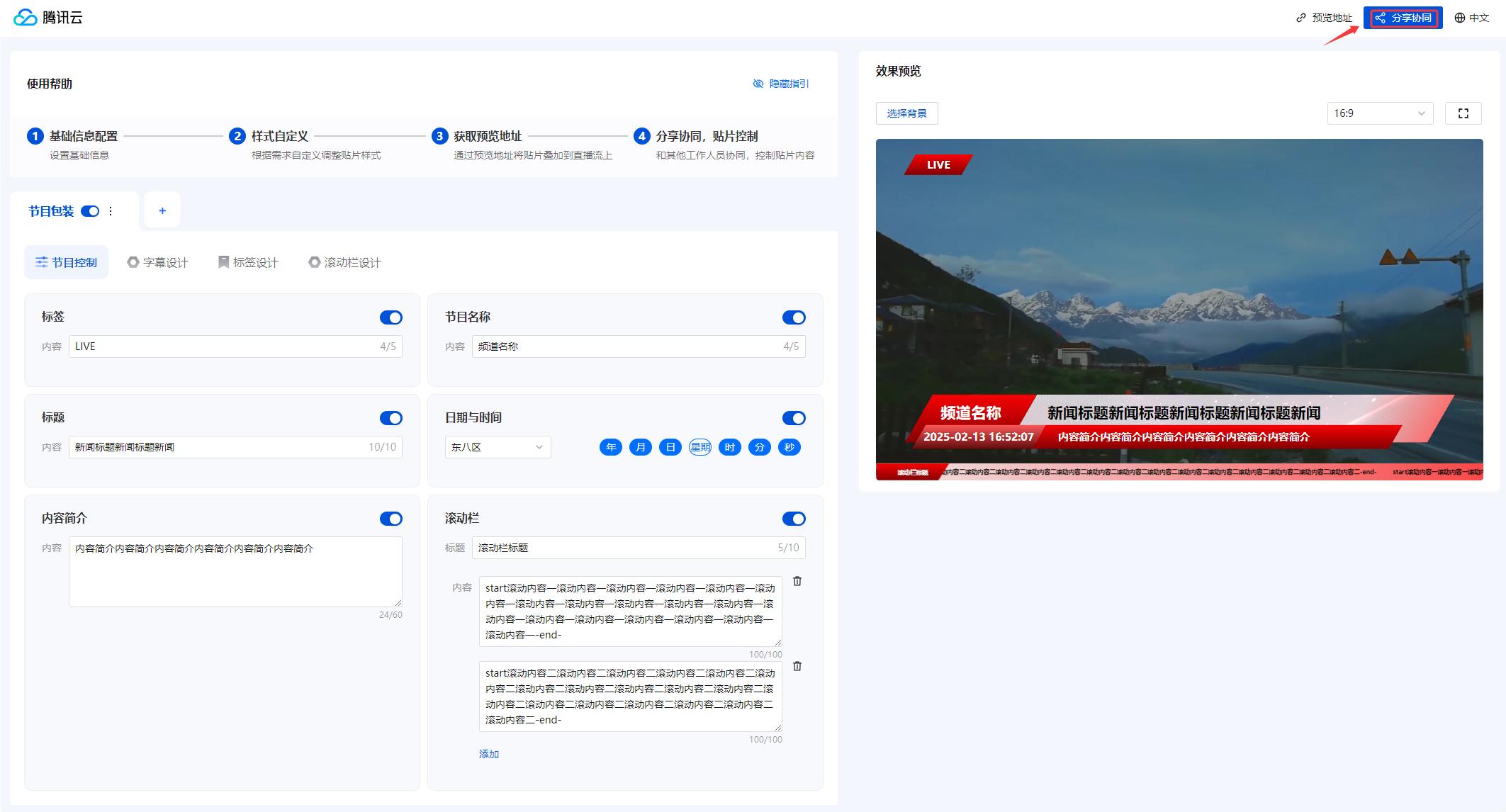Image resolution: width=1506 pixels, height=812 pixels.
Task: Delete the first scrolling content entry
Action: coord(797,581)
